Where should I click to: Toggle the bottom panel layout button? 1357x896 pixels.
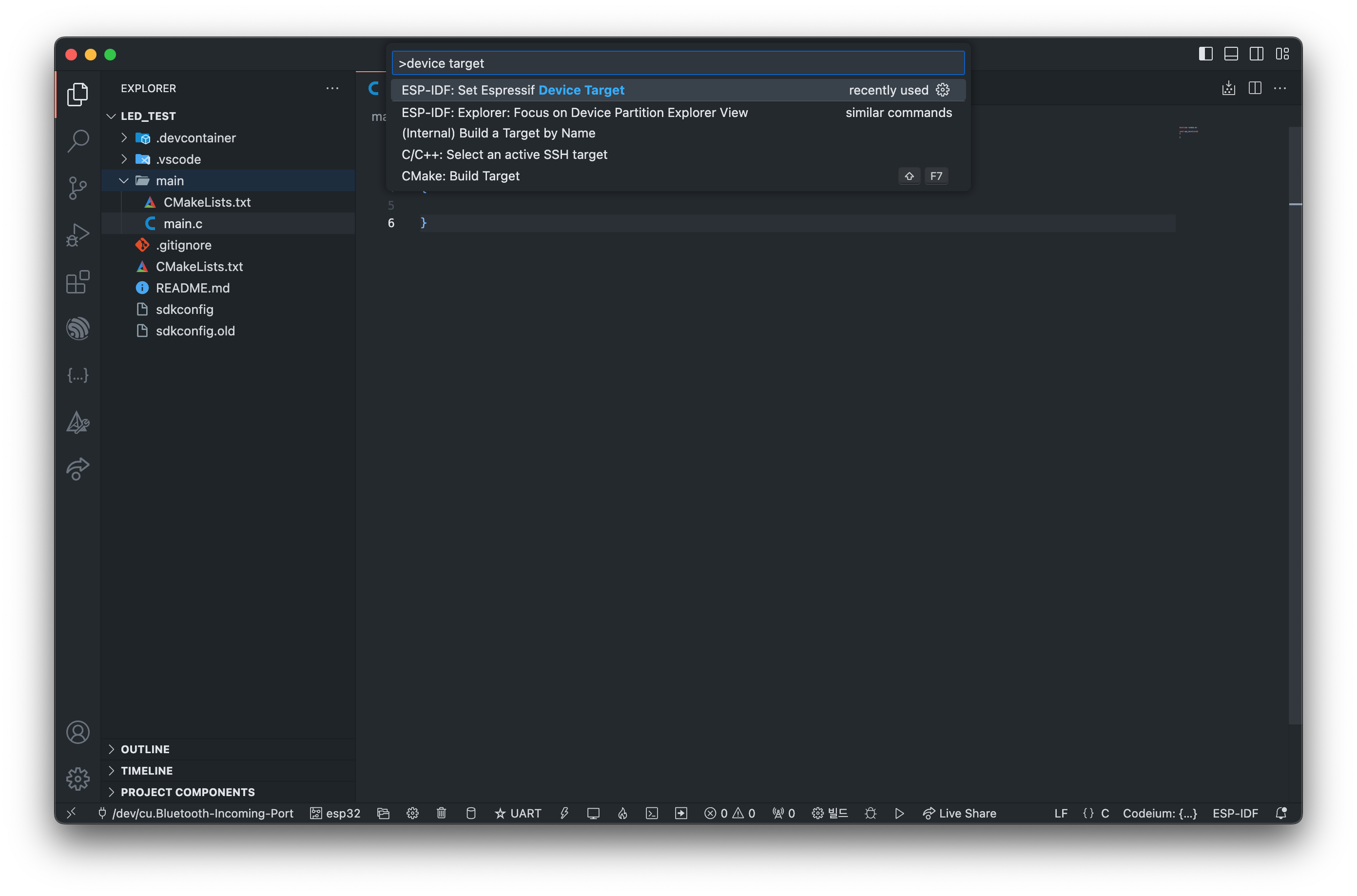pyautogui.click(x=1231, y=54)
